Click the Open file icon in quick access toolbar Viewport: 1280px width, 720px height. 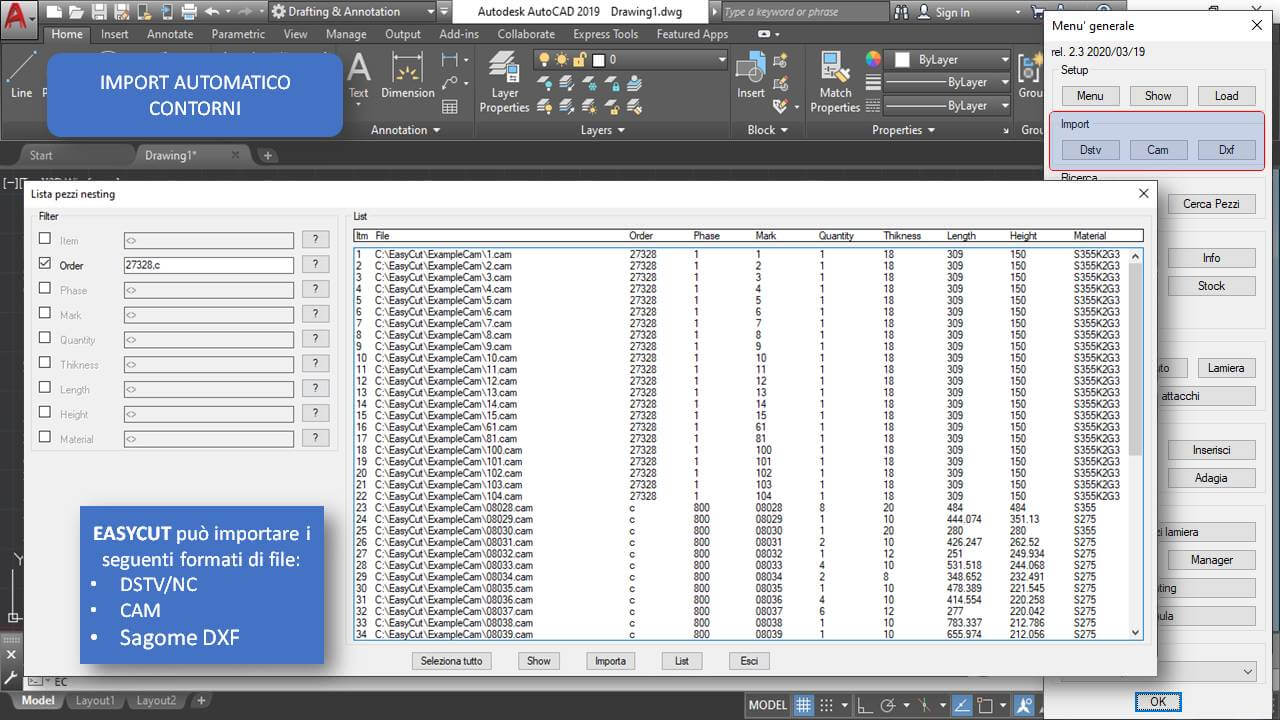coord(76,12)
